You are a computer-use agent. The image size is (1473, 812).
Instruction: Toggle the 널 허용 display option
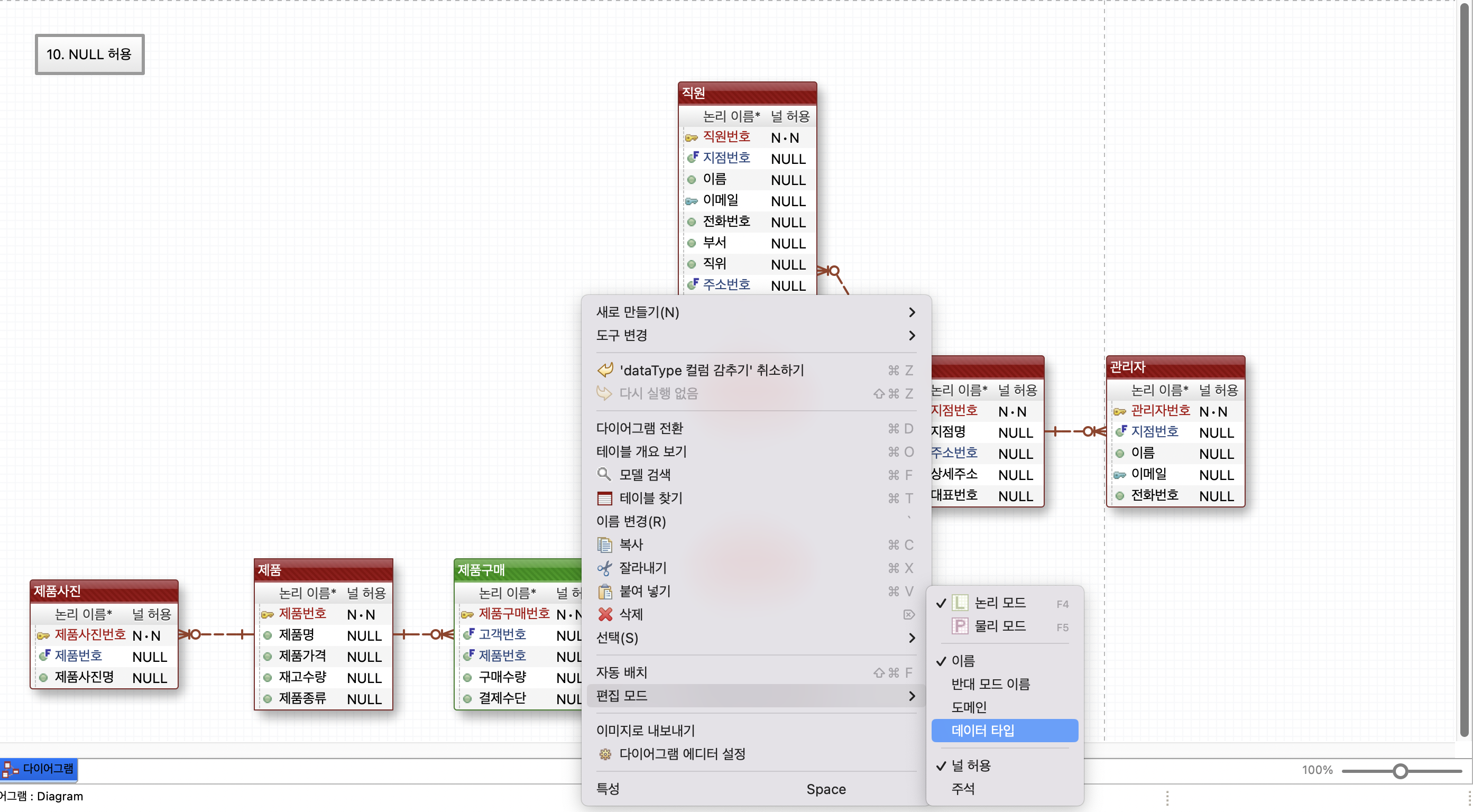1005,765
